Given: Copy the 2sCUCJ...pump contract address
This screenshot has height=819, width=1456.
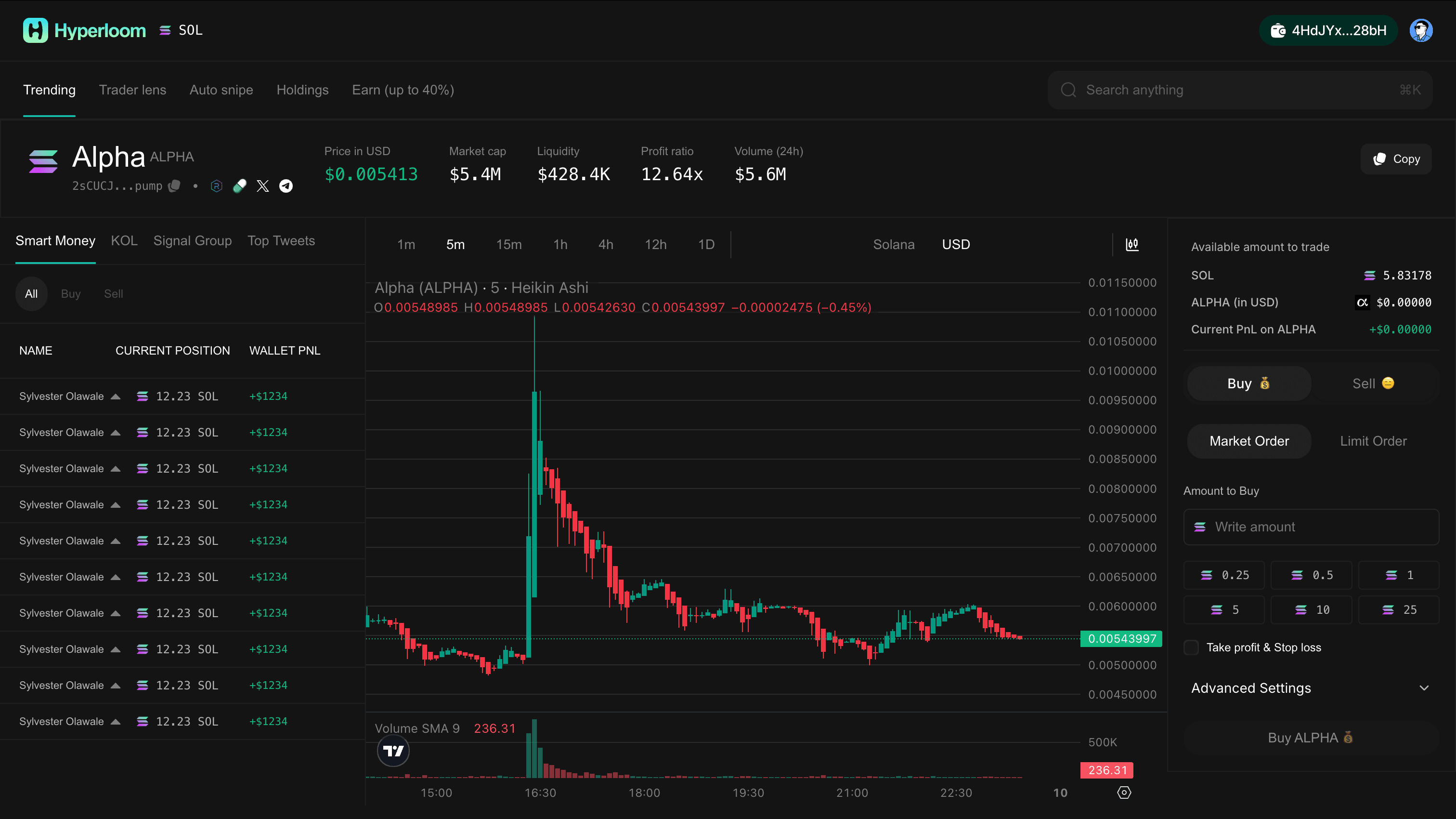Looking at the screenshot, I should click(x=175, y=185).
